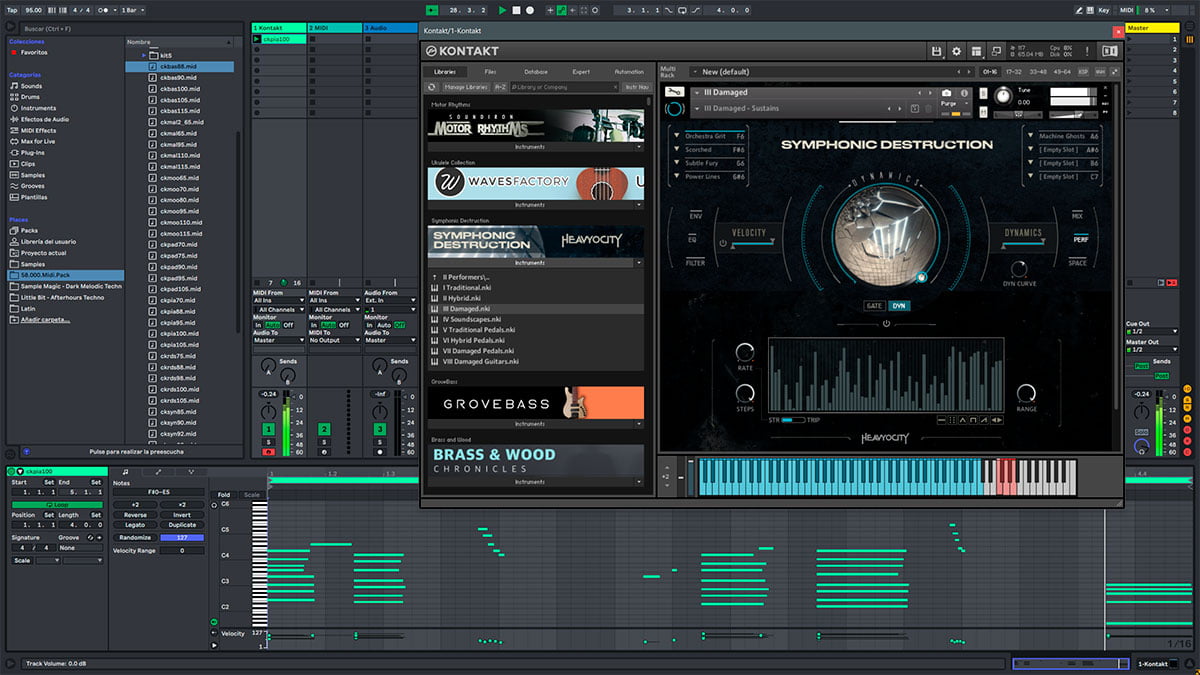
Task: Solo track 1 with S button
Action: click(x=268, y=441)
